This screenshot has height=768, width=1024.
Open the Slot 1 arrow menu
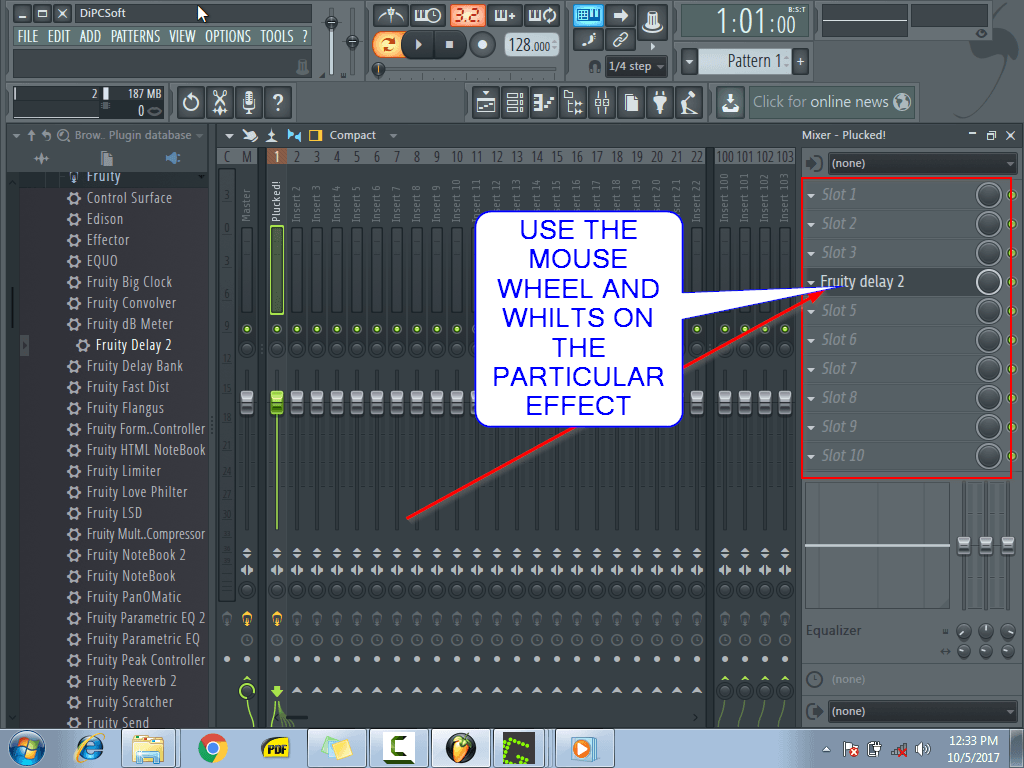[x=811, y=195]
